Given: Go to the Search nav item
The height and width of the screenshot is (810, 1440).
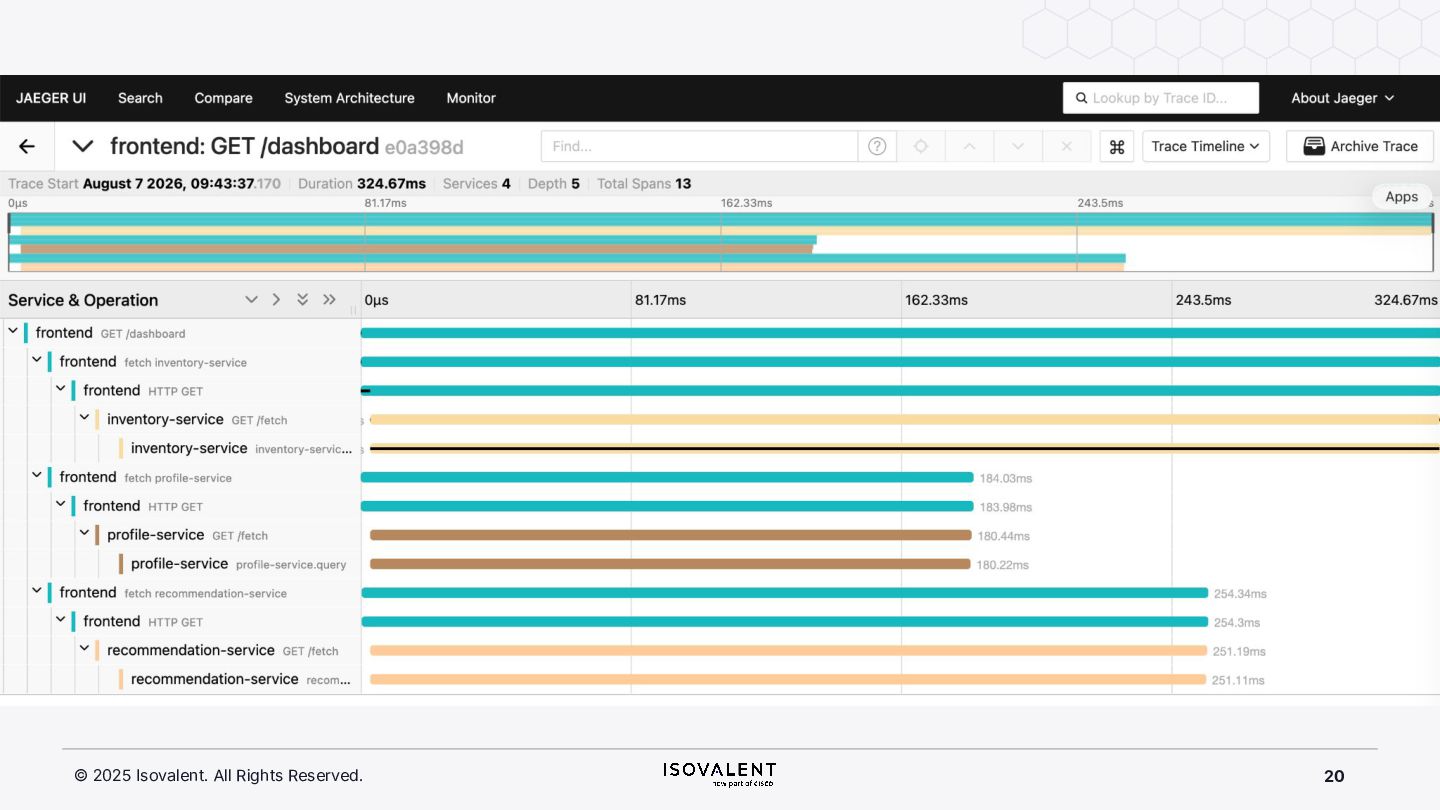Looking at the screenshot, I should point(140,98).
